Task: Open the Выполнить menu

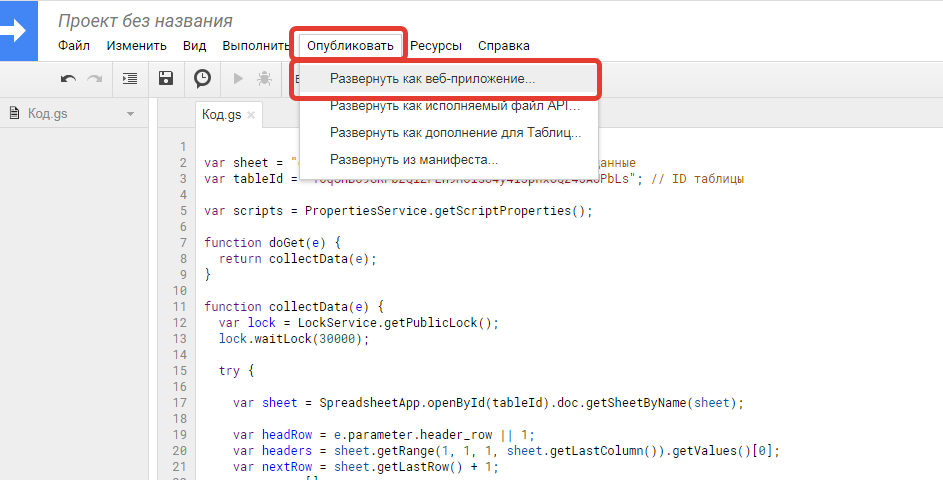Action: (255, 45)
